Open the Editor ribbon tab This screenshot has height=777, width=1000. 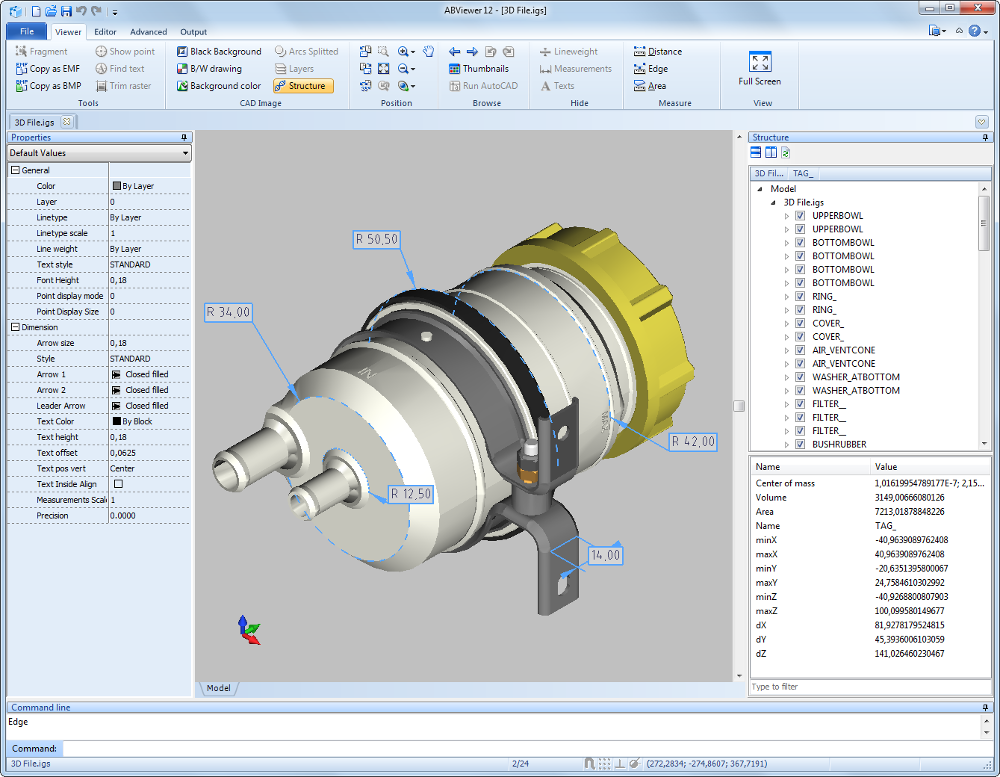(105, 32)
